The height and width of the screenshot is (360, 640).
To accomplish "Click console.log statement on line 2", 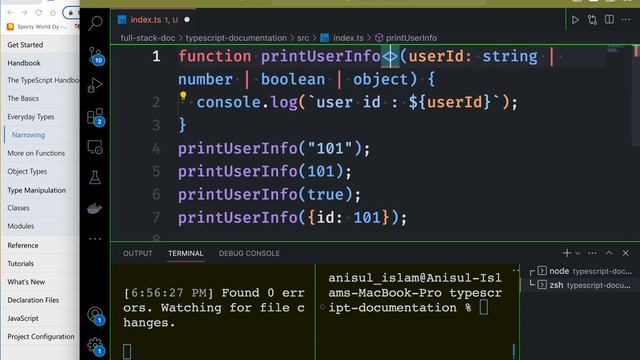I will tap(357, 102).
